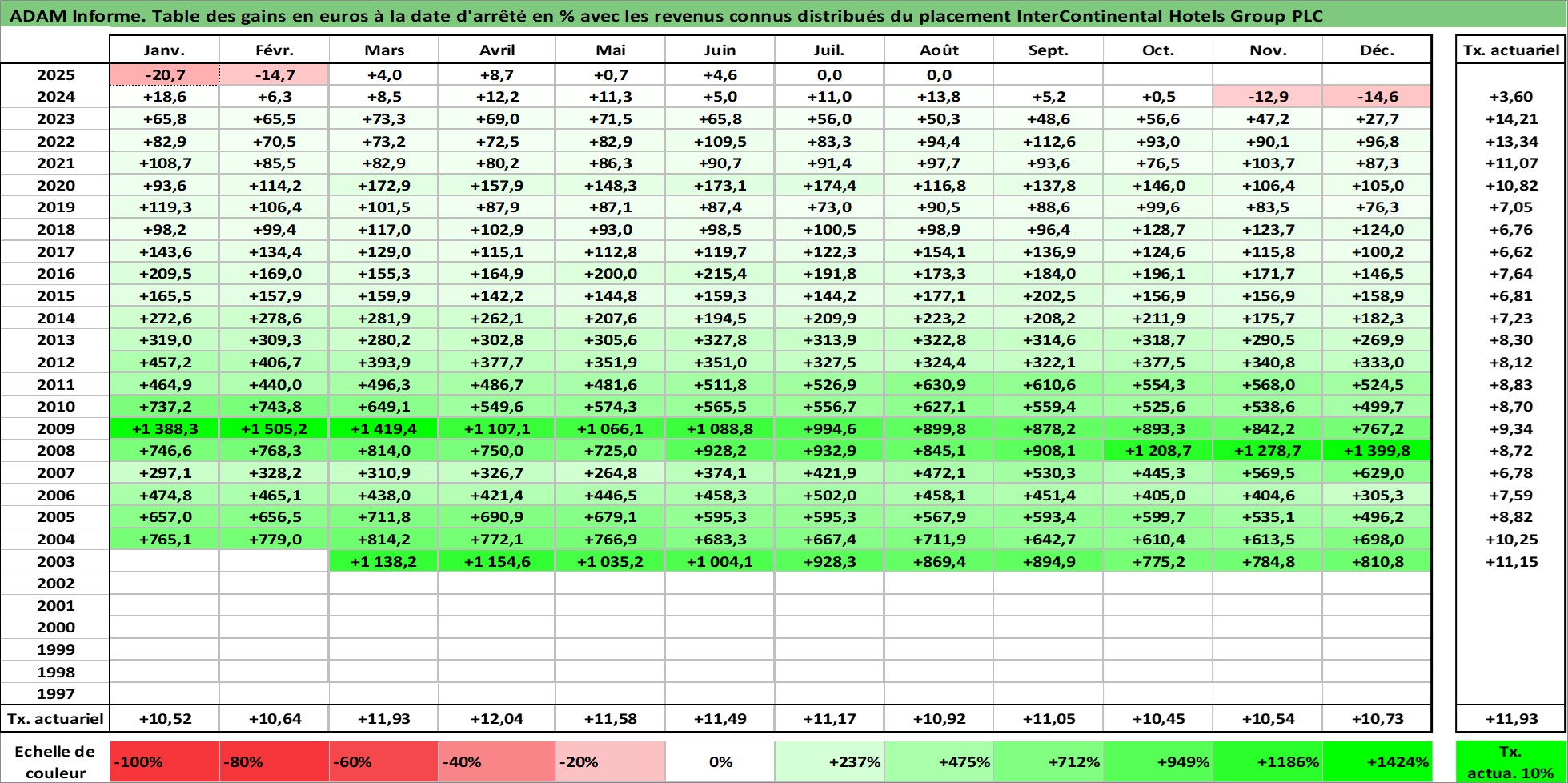Screen dimensions: 1568x783
Task: Select the year 2025 row label
Action: click(x=55, y=75)
